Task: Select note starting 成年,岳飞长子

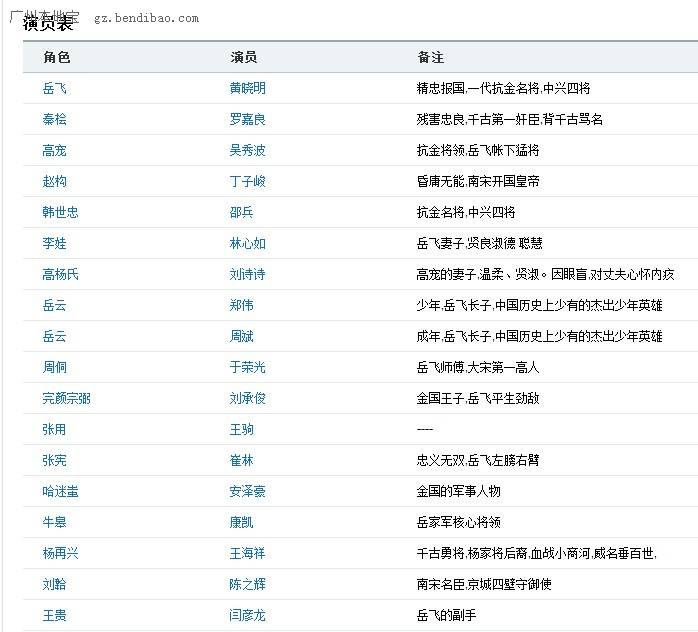Action: click(x=540, y=336)
